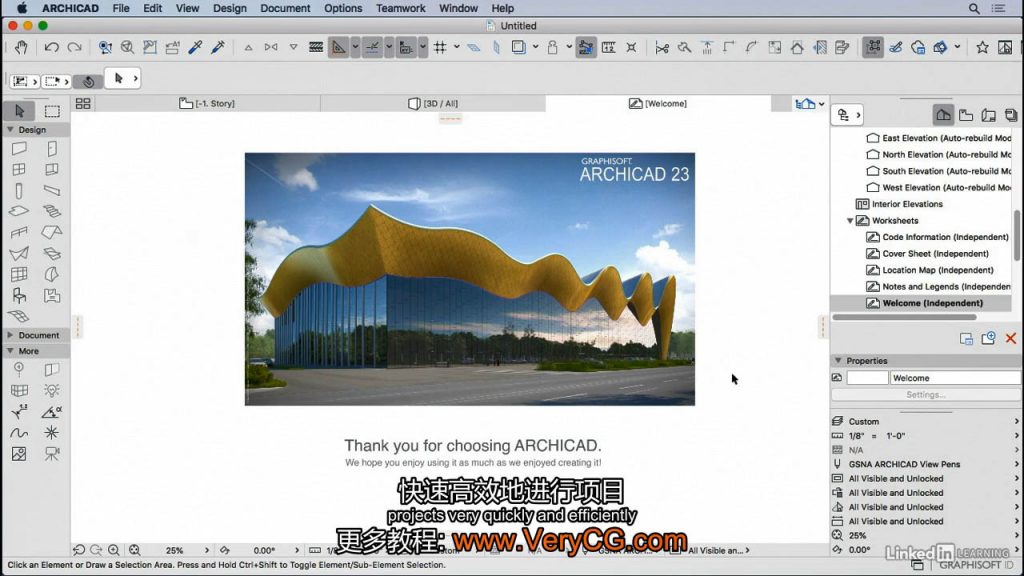Select the Figure image tool
This screenshot has height=576, width=1024.
(19, 454)
